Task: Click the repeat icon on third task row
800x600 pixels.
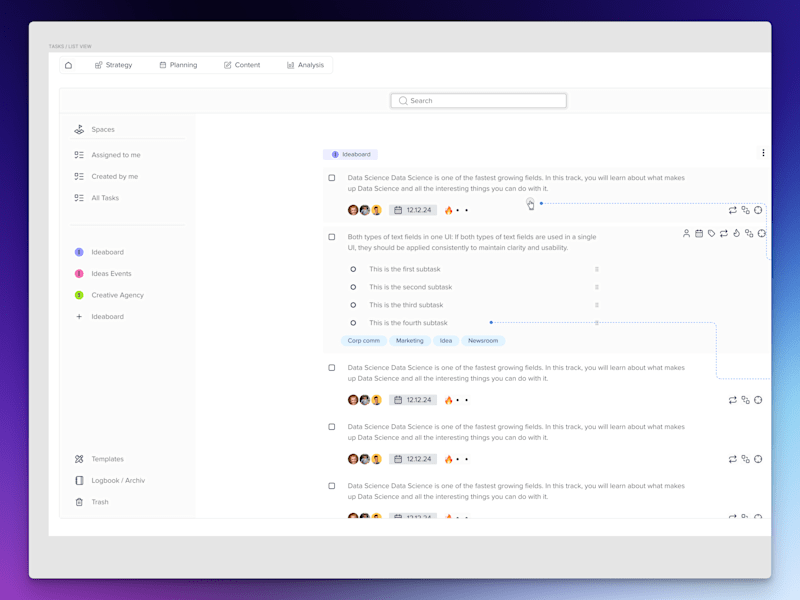Action: [733, 401]
